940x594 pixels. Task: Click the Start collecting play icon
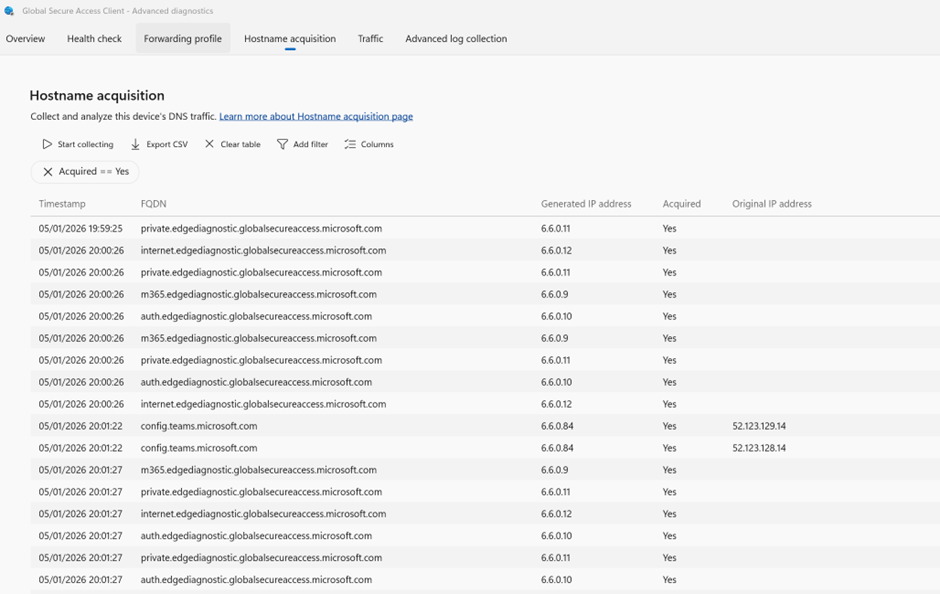click(47, 144)
